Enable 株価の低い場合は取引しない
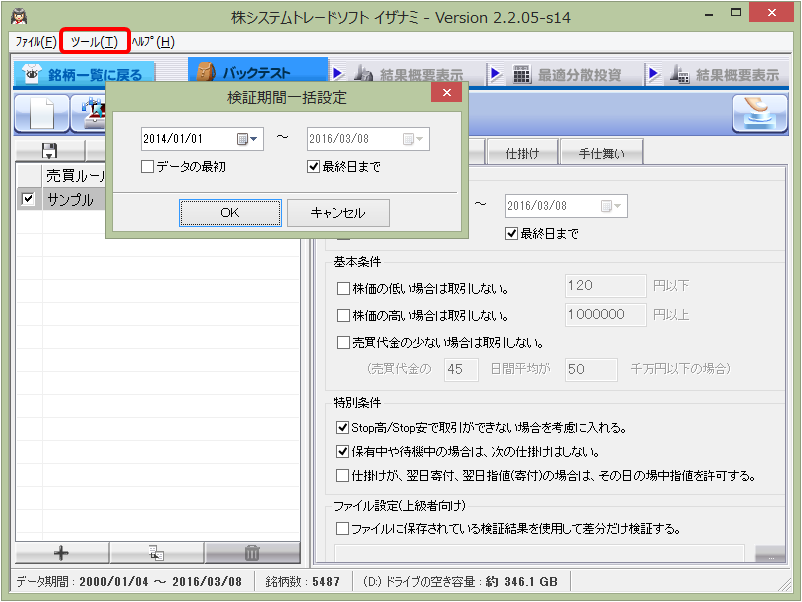The height and width of the screenshot is (602, 802). [343, 288]
